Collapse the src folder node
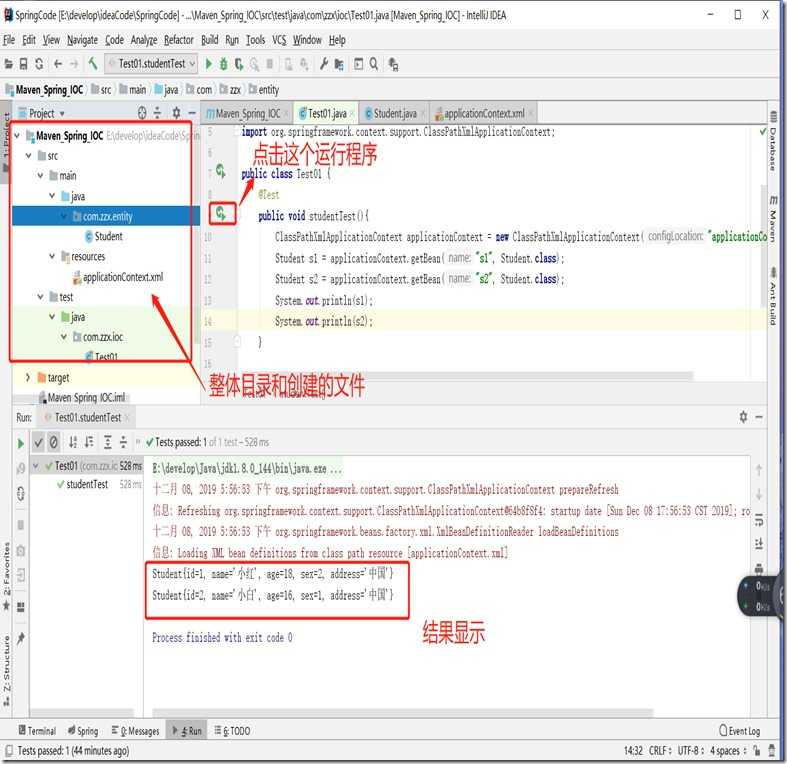Viewport: 787px width, 764px height. [x=29, y=156]
